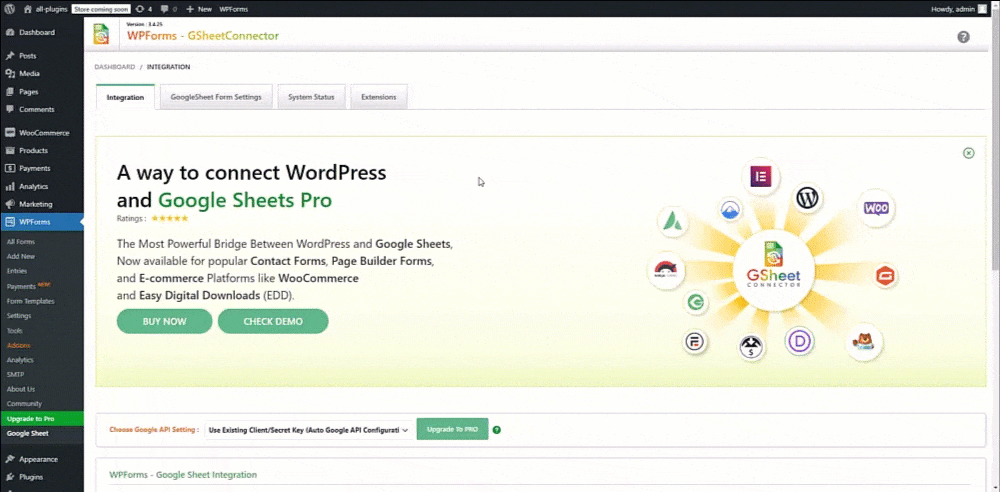Switch to the Extensions tab
Screen dimensions: 1000x492
(x=379, y=97)
